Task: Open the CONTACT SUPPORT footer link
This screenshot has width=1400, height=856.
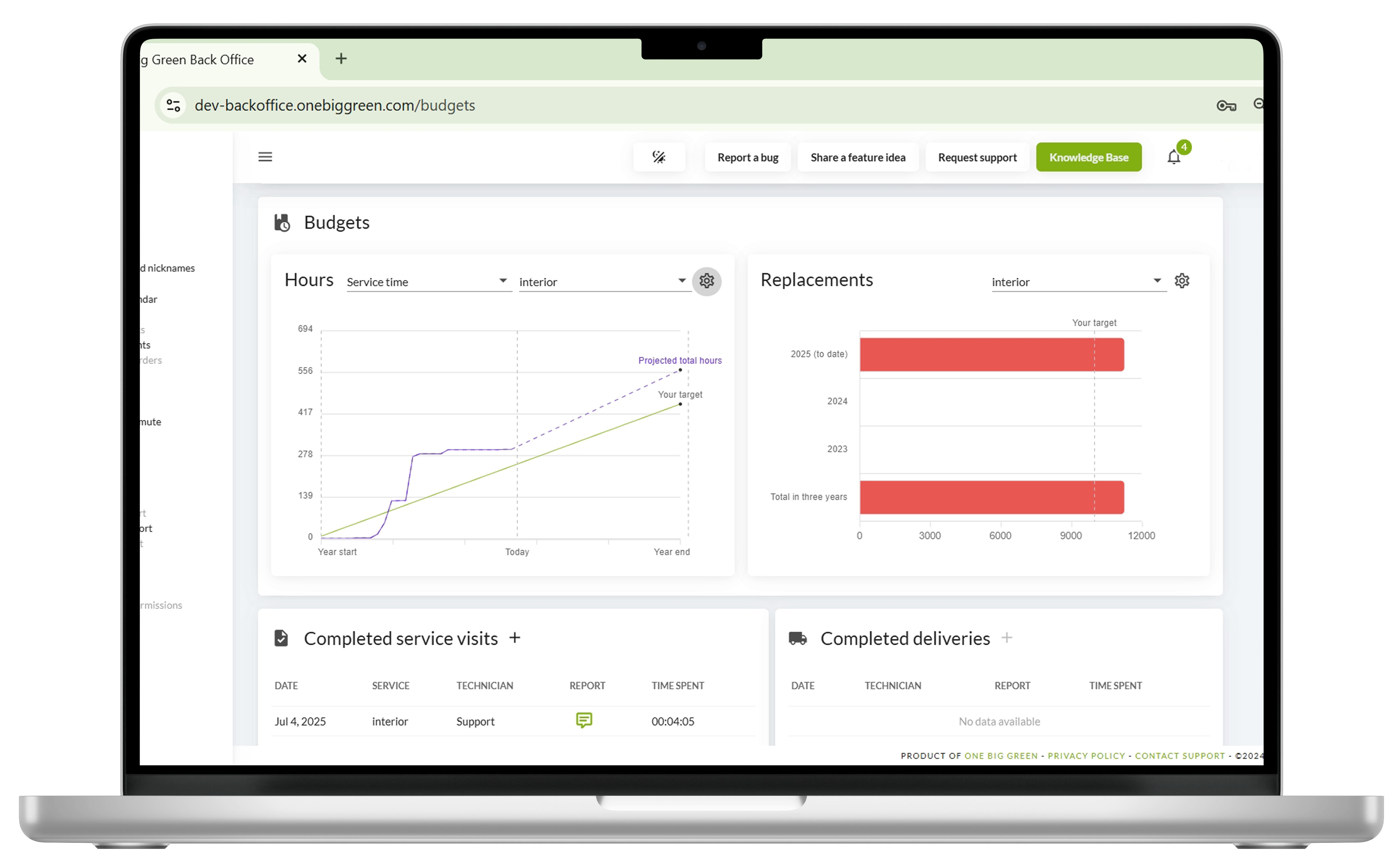Action: pos(1180,755)
